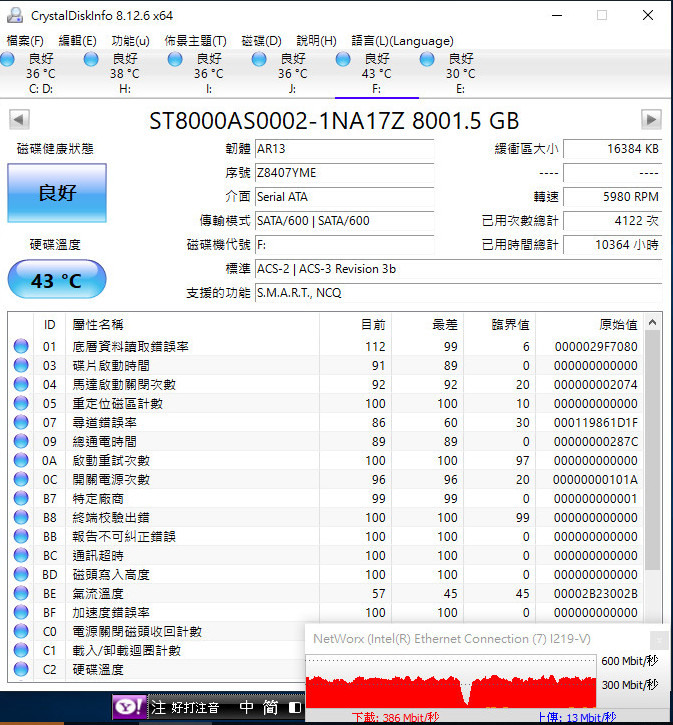Open the 語言(L)(Language) menu
Image resolution: width=673 pixels, height=725 pixels.
(x=402, y=41)
